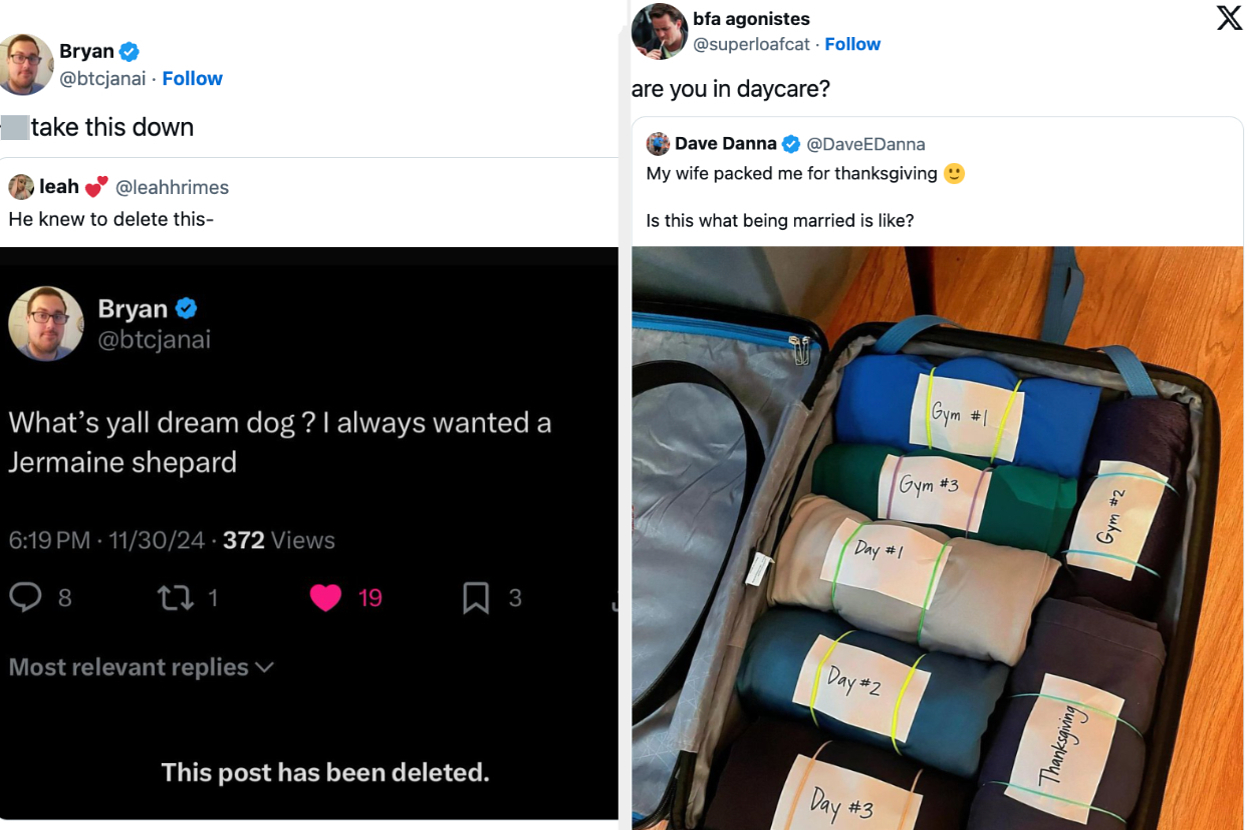Follow bfa agonistes via the Follow link
Screen dimensions: 1250x830
852,43
